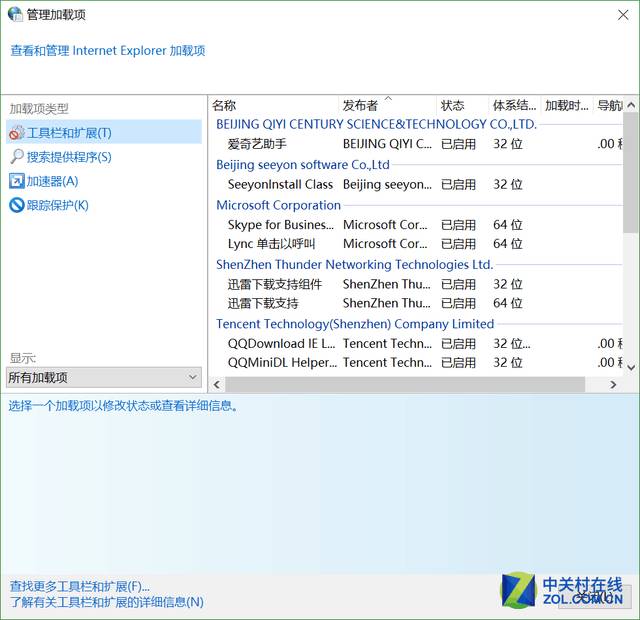The image size is (640, 620).
Task: Sort by the 导航 column header
Action: (608, 105)
